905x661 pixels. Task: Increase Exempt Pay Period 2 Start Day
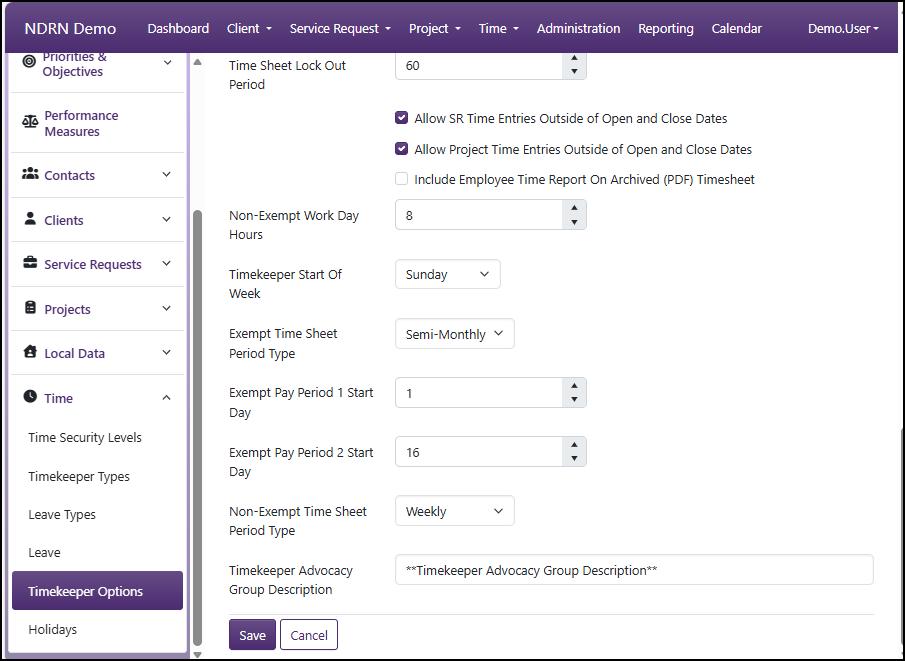(x=574, y=445)
